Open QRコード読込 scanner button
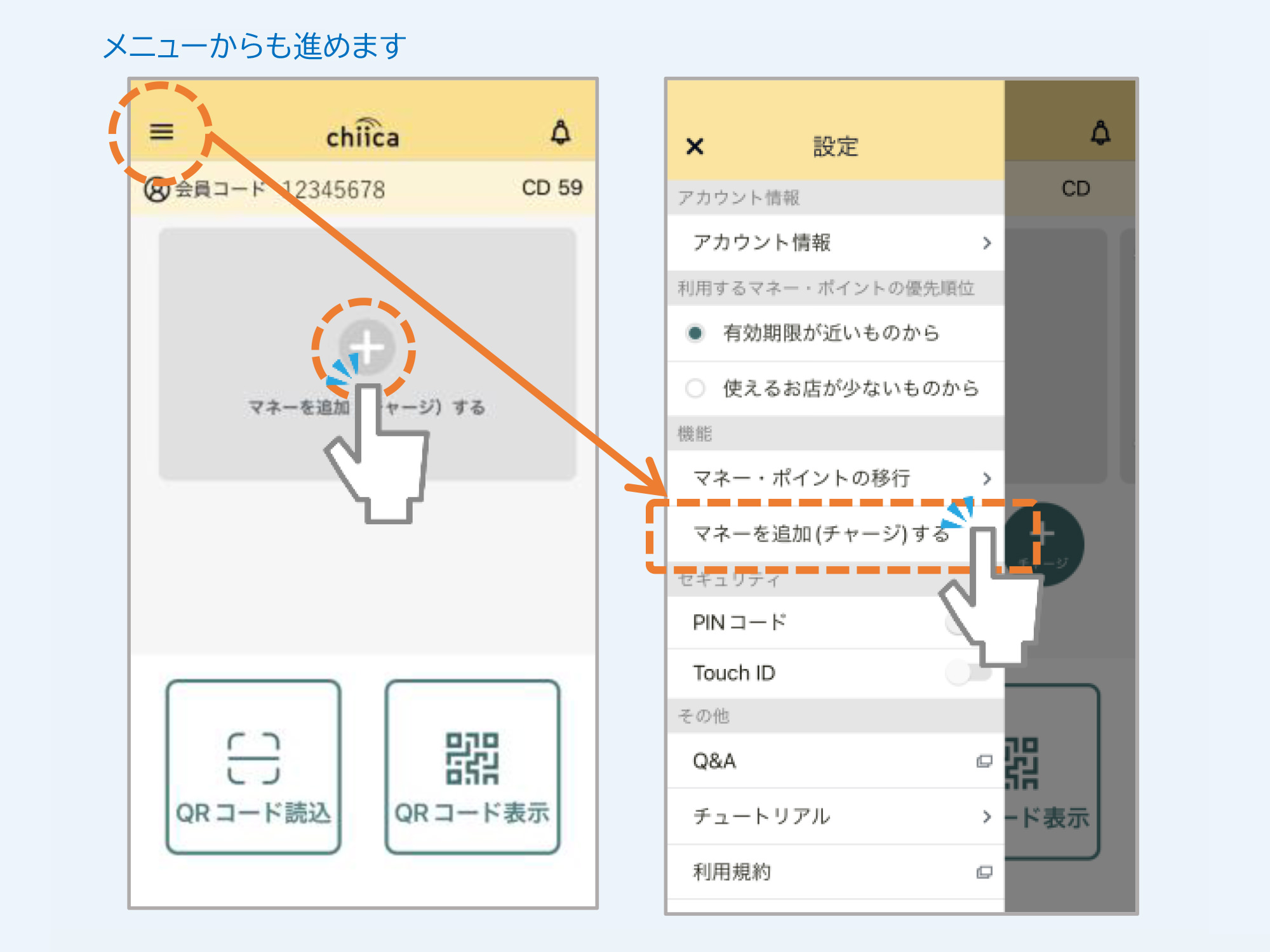 point(253,767)
